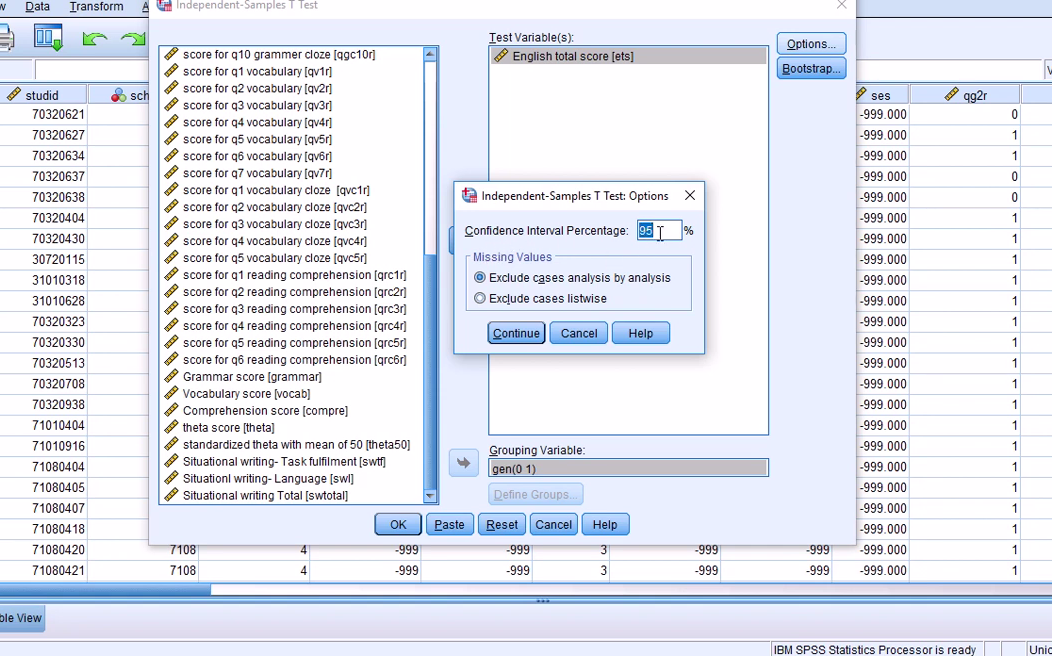Viewport: 1052px width, 656px height.
Task: Click the variable list scrollbar down arrow
Action: click(432, 496)
